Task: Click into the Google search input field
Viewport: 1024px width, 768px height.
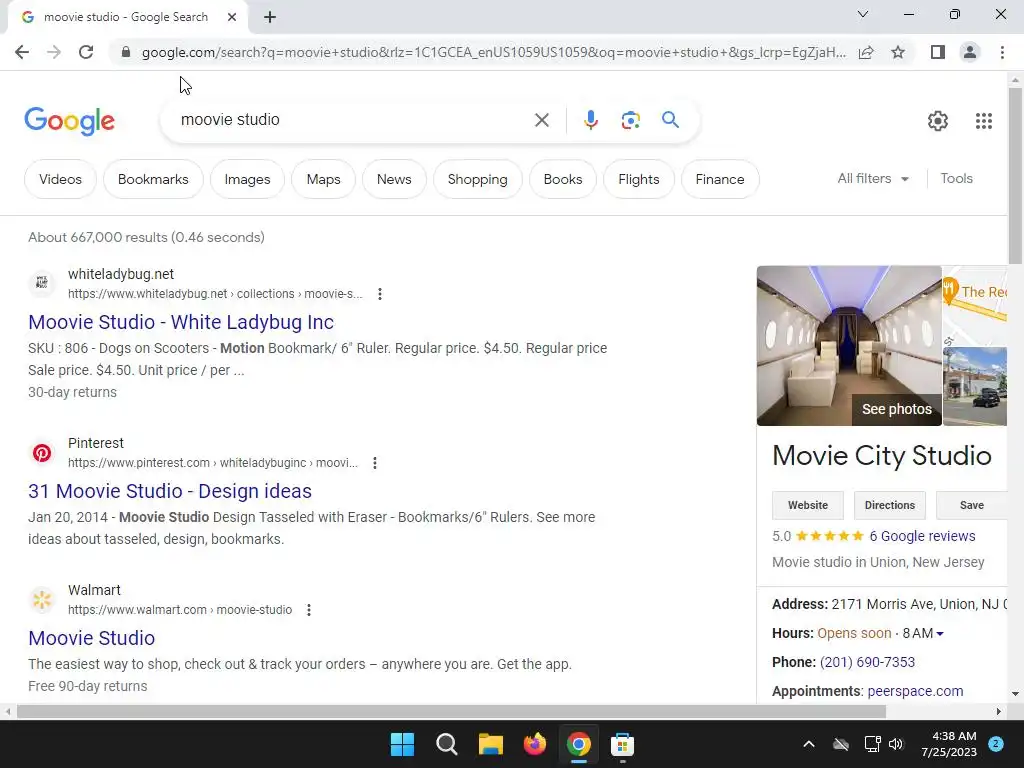Action: click(x=353, y=120)
